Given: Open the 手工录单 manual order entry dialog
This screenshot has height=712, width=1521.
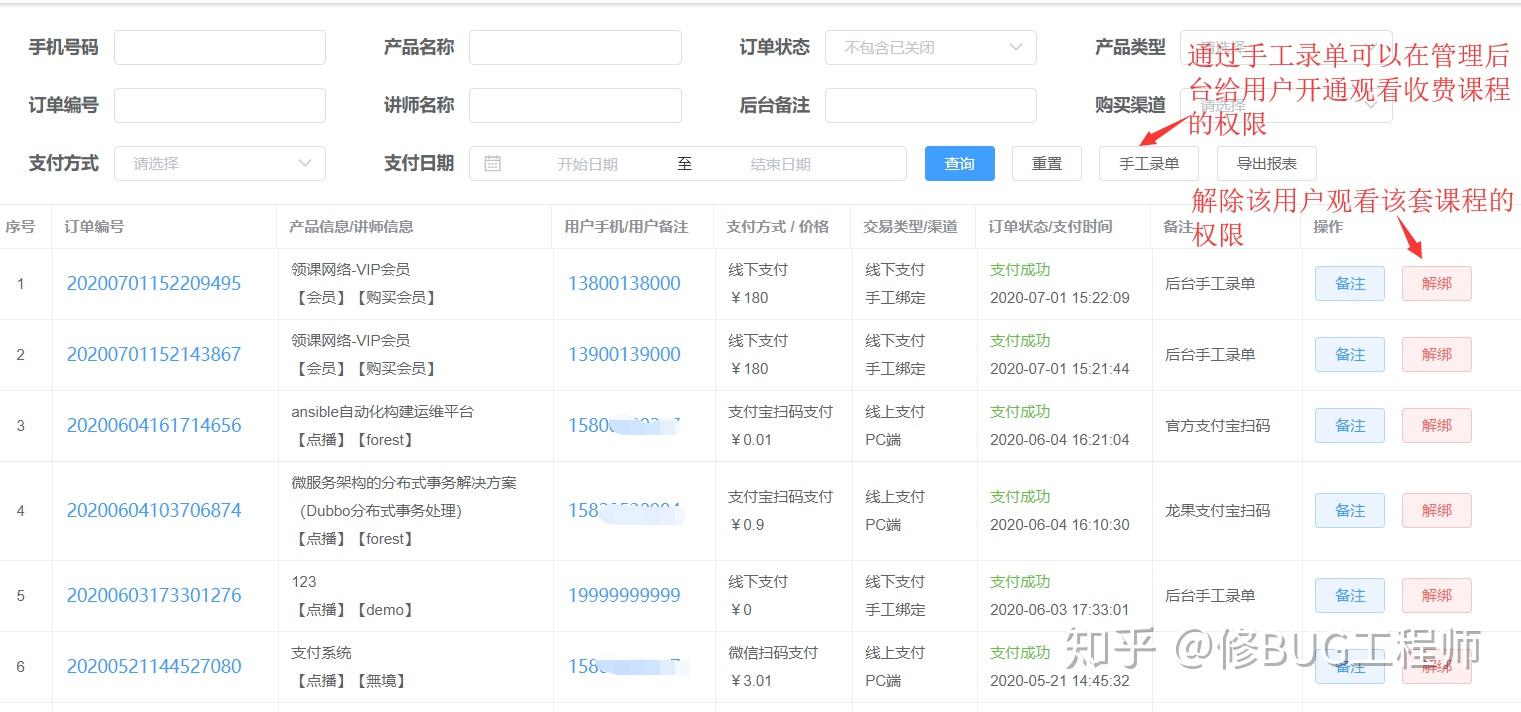Looking at the screenshot, I should pos(1148,163).
